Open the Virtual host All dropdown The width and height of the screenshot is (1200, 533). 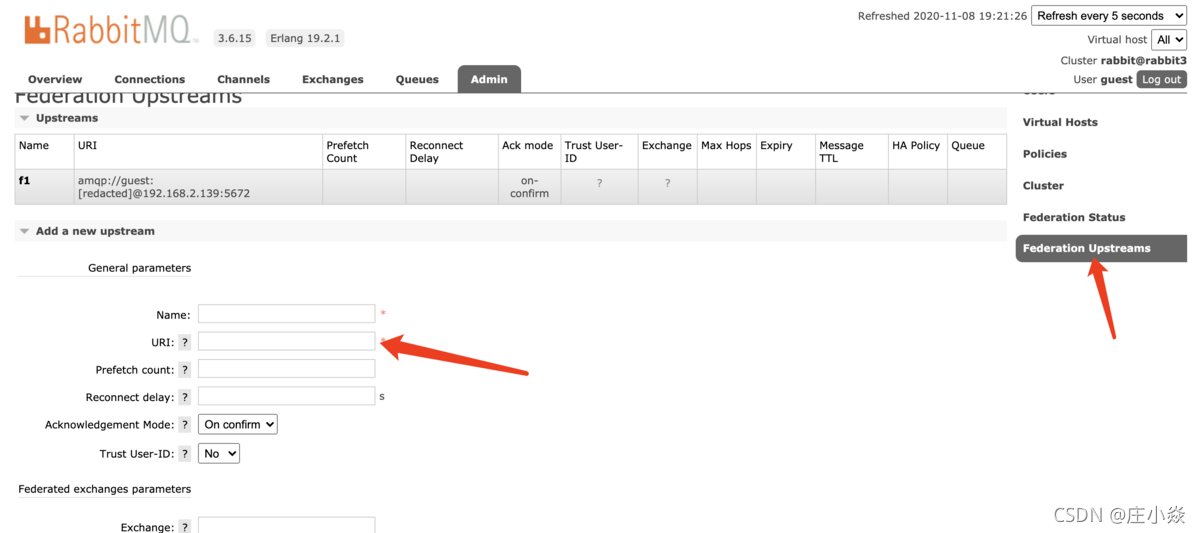pyautogui.click(x=1169, y=40)
